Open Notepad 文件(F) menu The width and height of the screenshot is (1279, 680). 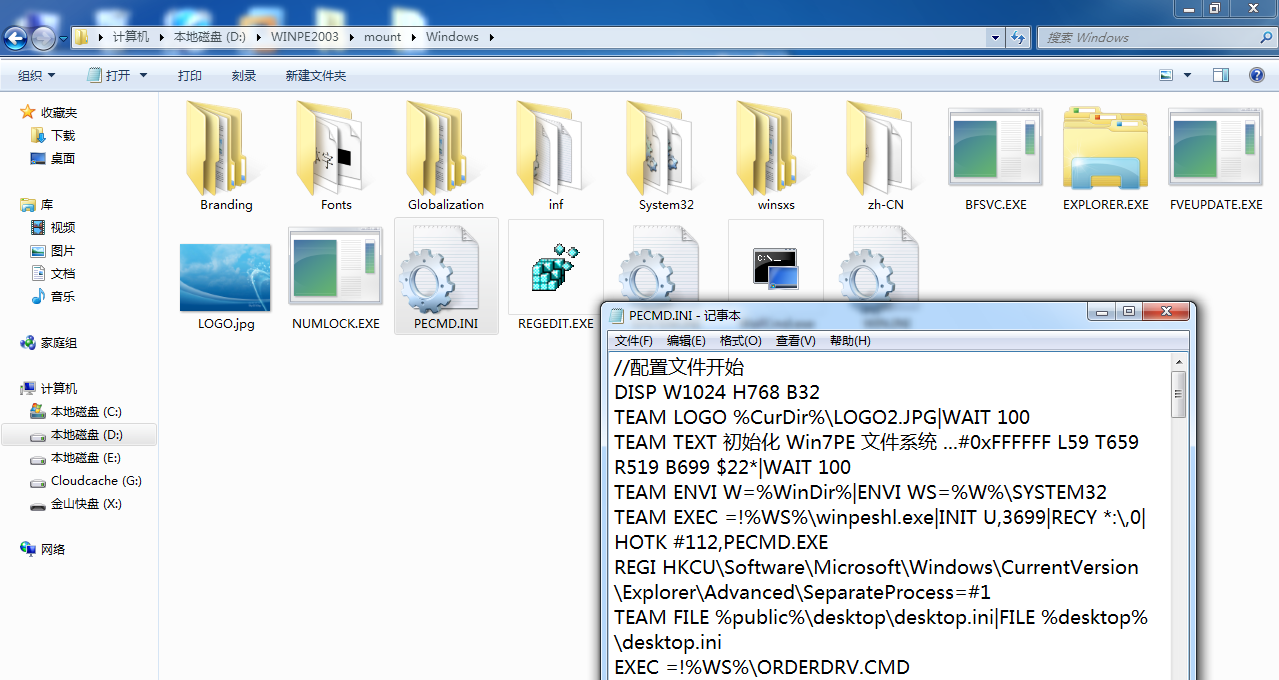(633, 341)
